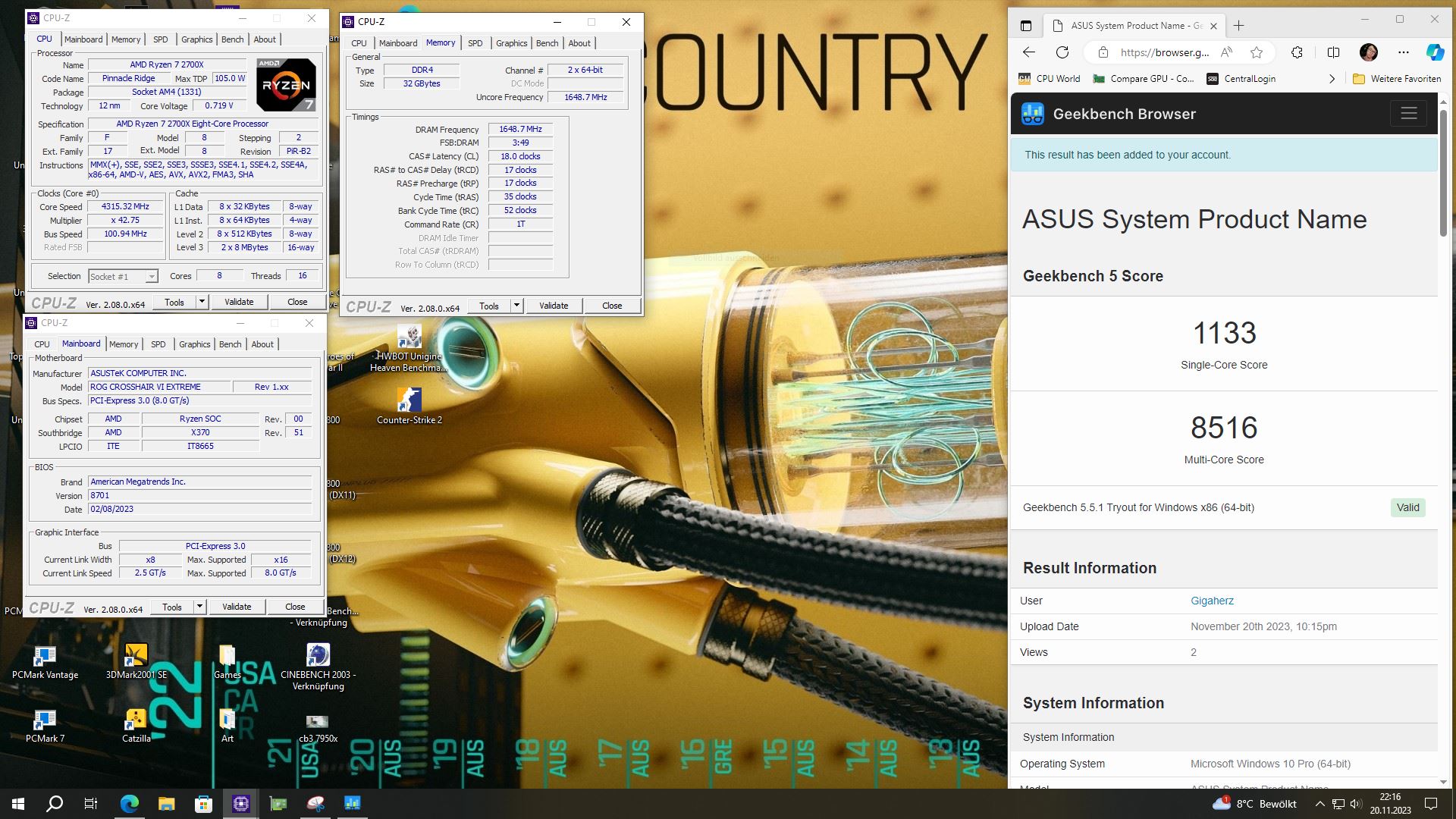Expand Tools dropdown arrow in Memory CPU-Z window
The height and width of the screenshot is (819, 1456).
[516, 306]
